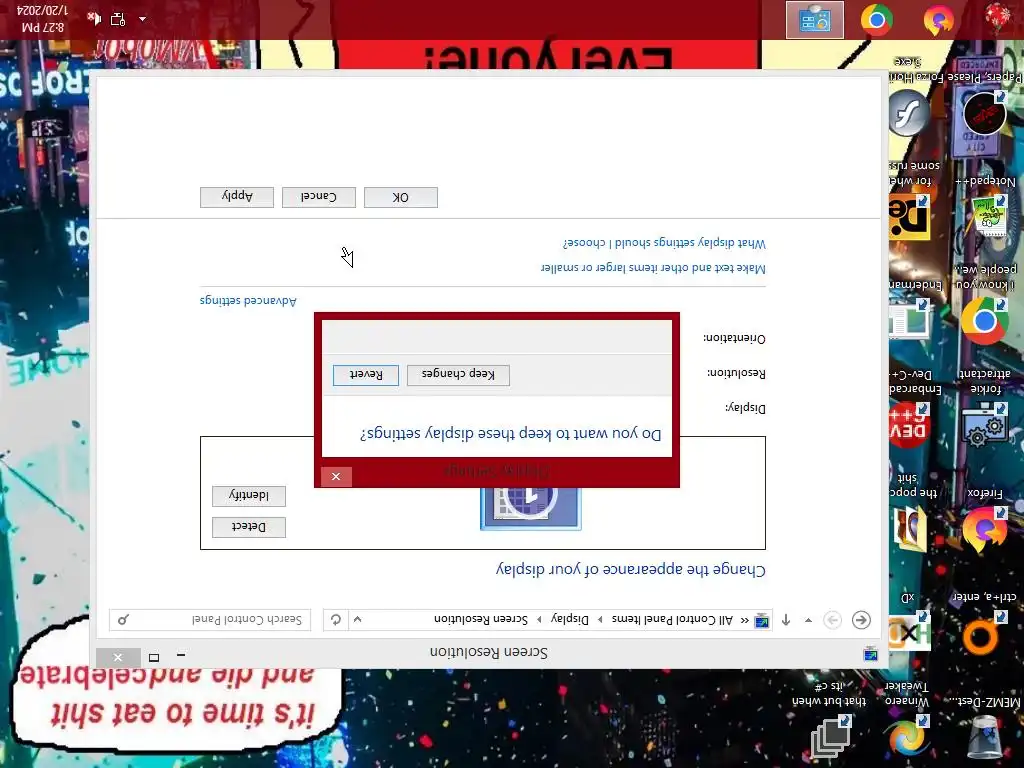Open the Flash-icon Forza Horizon 5.exe file
The height and width of the screenshot is (768, 1024).
[909, 112]
